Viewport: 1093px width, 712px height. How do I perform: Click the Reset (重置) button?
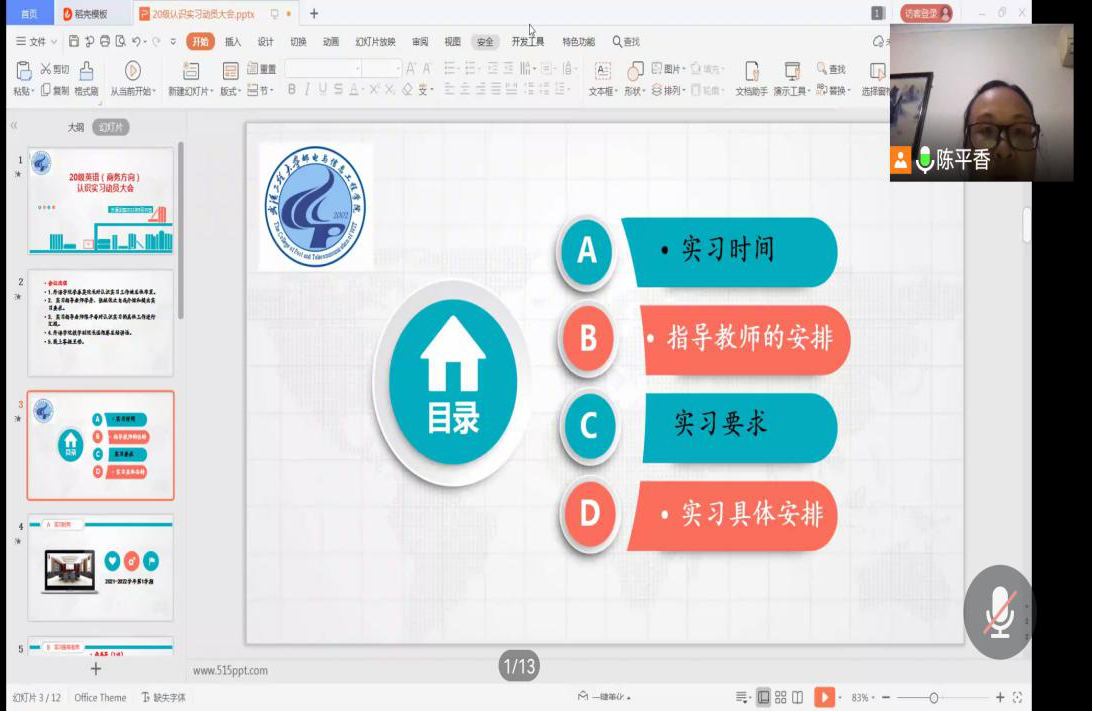[x=262, y=69]
